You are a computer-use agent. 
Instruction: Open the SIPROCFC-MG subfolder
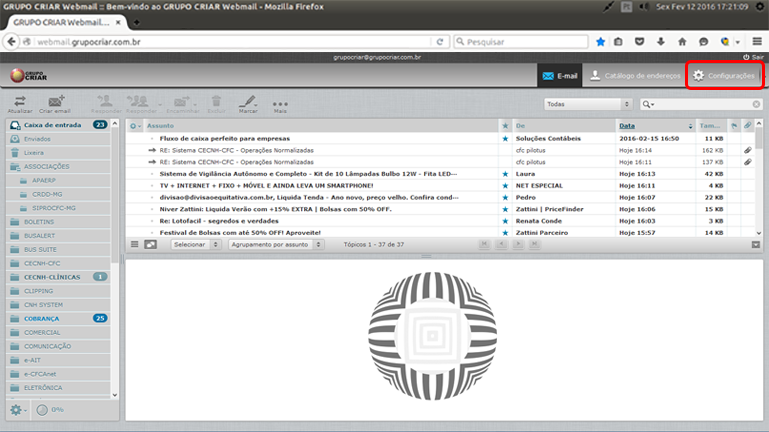tap(58, 208)
